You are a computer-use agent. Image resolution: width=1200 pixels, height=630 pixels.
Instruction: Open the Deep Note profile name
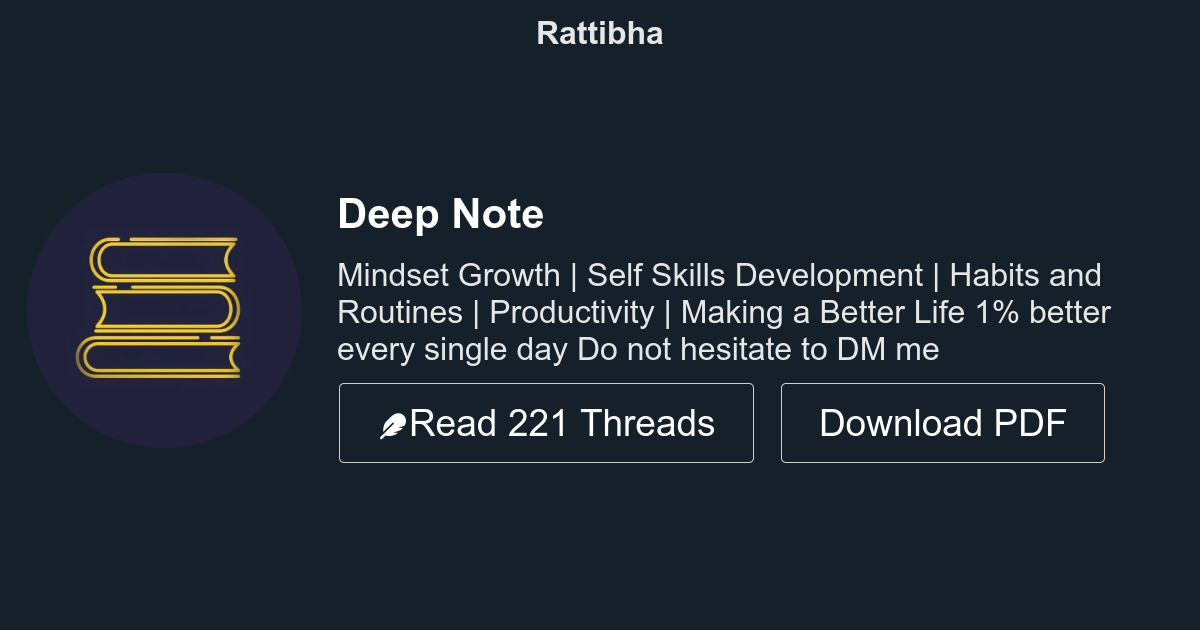pyautogui.click(x=441, y=214)
